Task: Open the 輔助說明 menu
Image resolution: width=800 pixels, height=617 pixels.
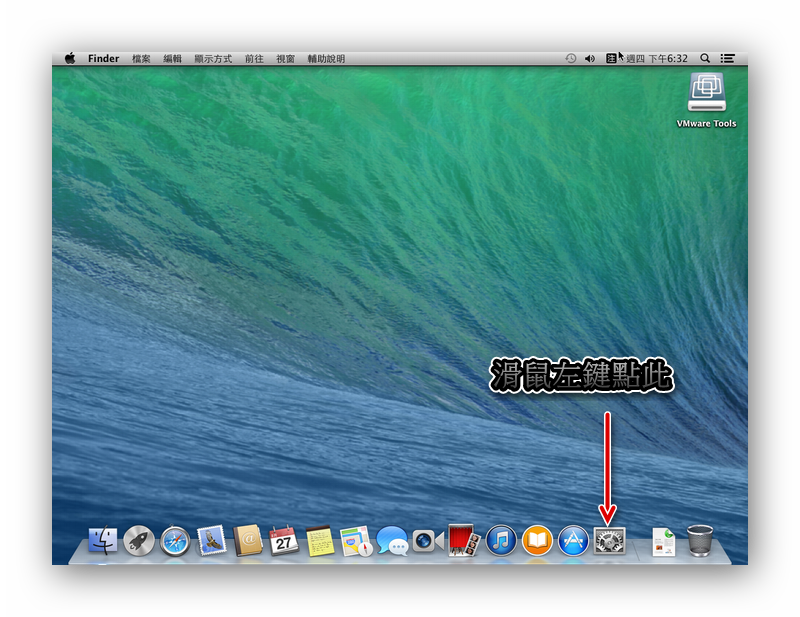Action: [x=327, y=59]
